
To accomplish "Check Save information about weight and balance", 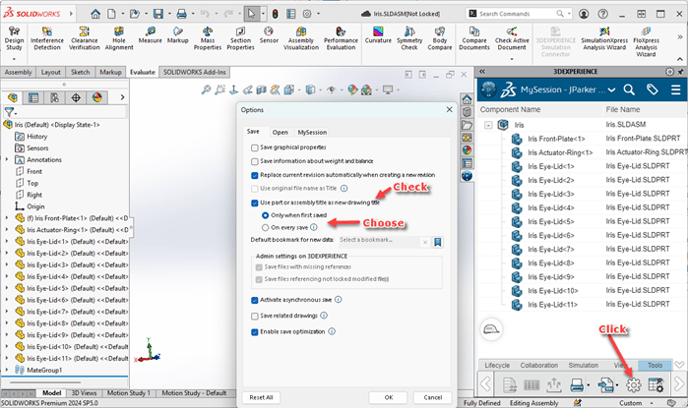I will point(254,161).
